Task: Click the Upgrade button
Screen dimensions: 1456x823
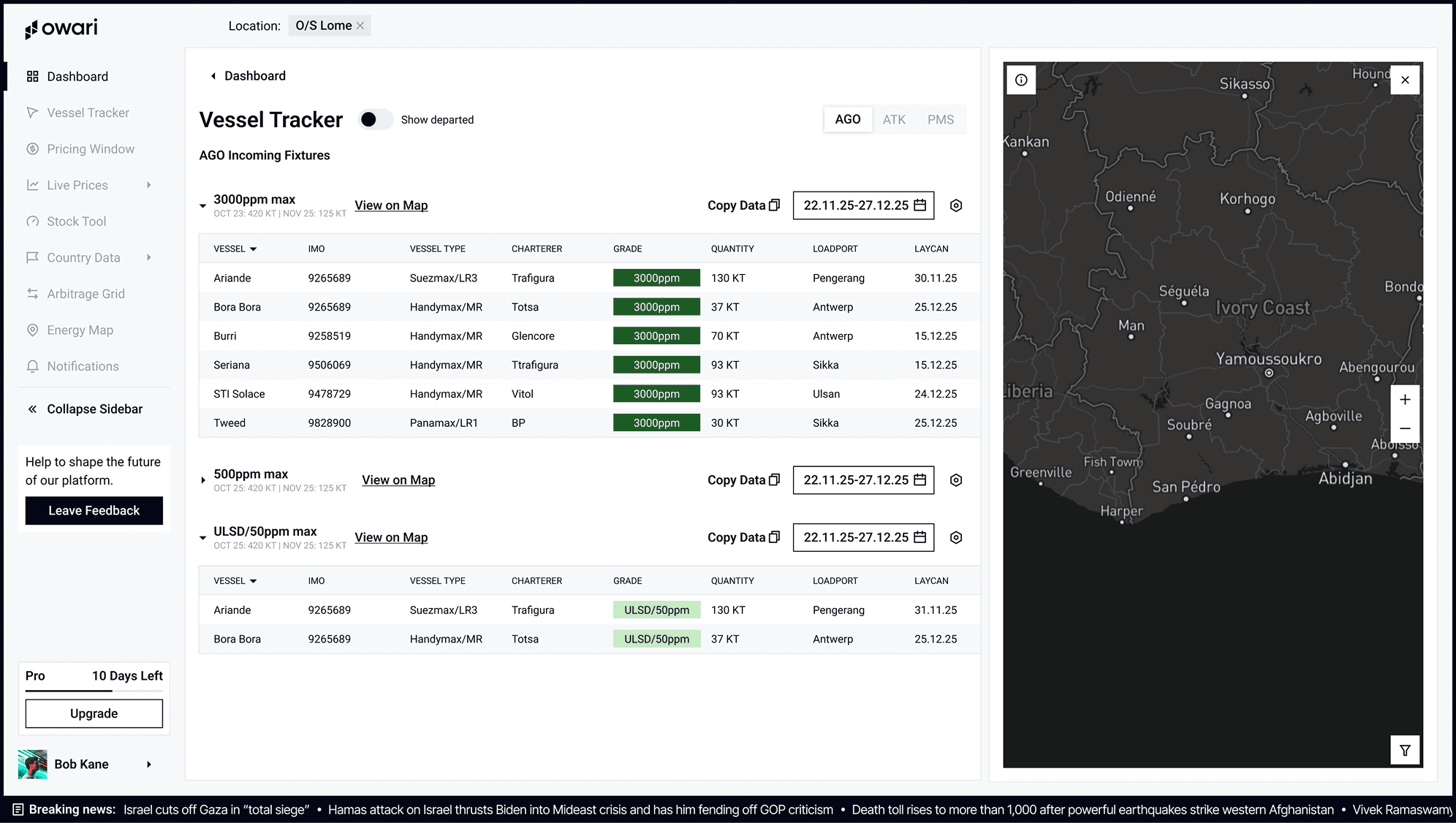Action: coord(94,713)
